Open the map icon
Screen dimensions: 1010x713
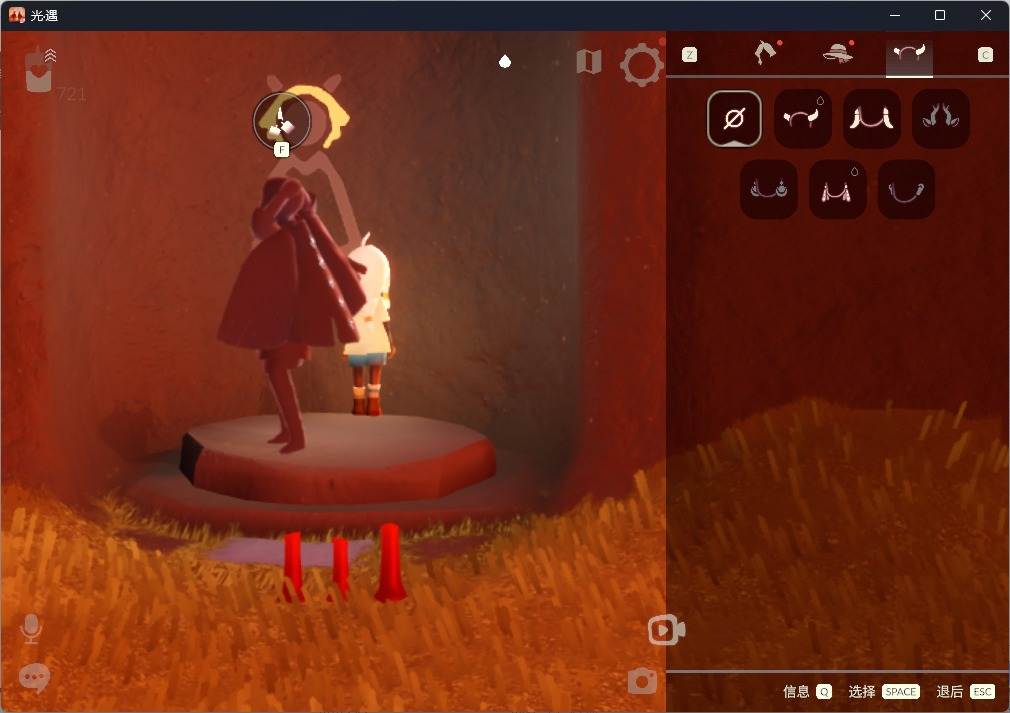click(x=589, y=62)
